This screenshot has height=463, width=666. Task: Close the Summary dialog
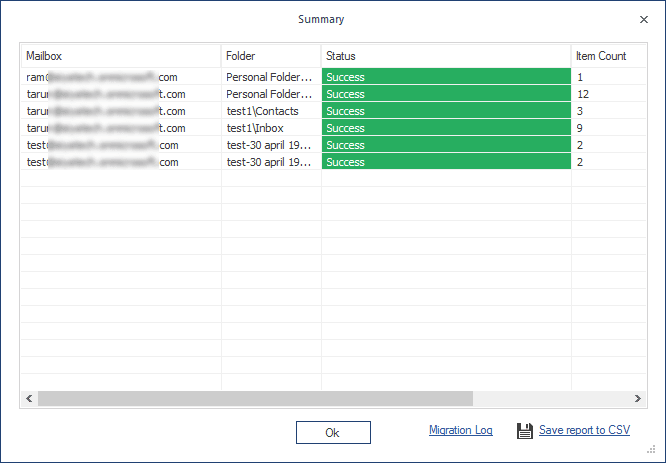click(x=644, y=20)
